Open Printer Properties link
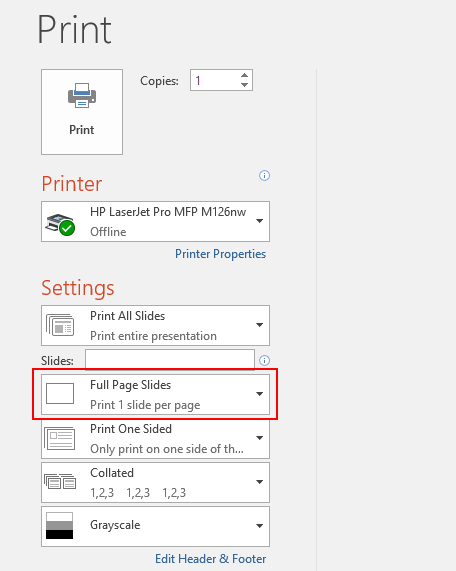Image resolution: width=456 pixels, height=571 pixels. pos(220,254)
